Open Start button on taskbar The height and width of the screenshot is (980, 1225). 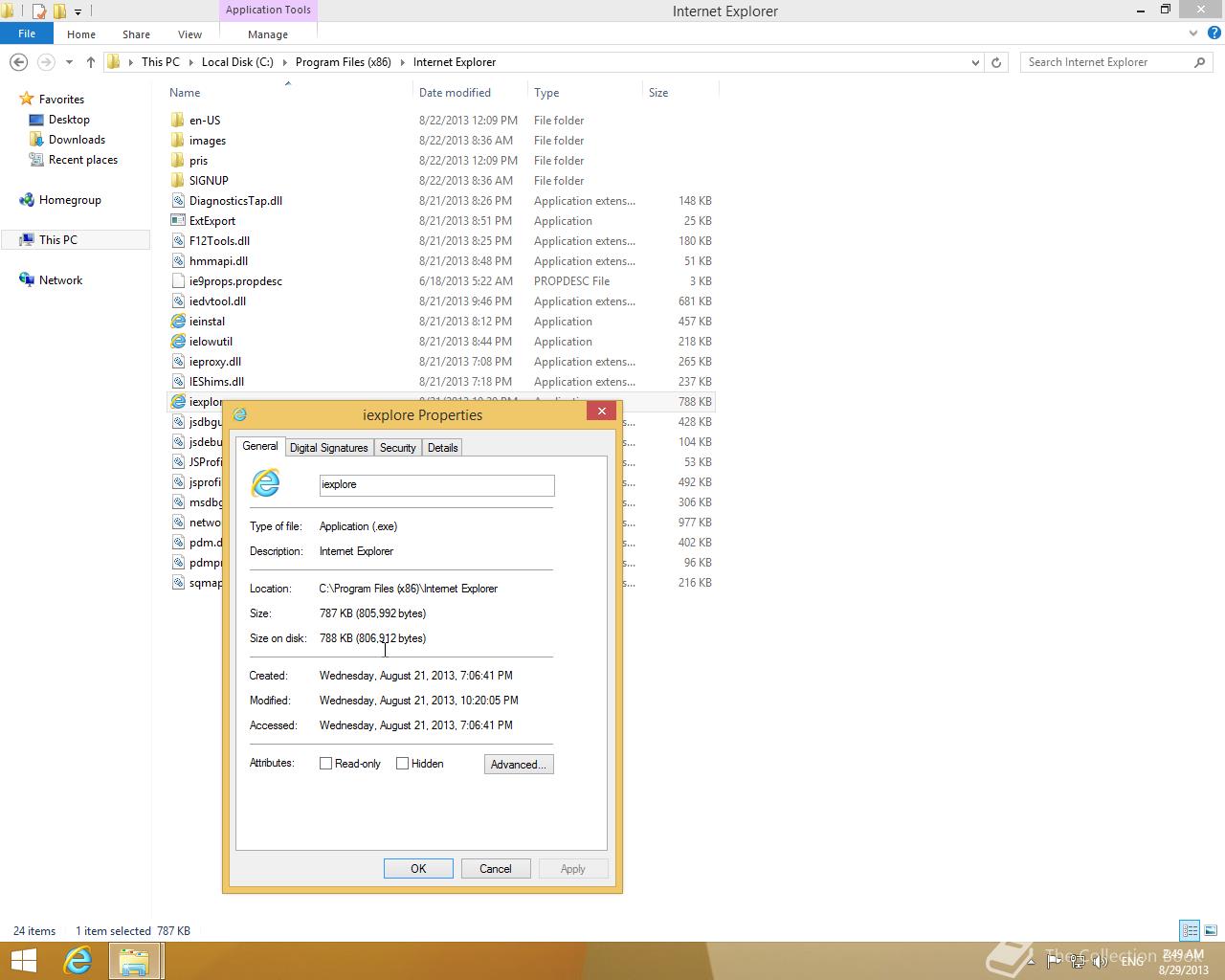pyautogui.click(x=23, y=961)
